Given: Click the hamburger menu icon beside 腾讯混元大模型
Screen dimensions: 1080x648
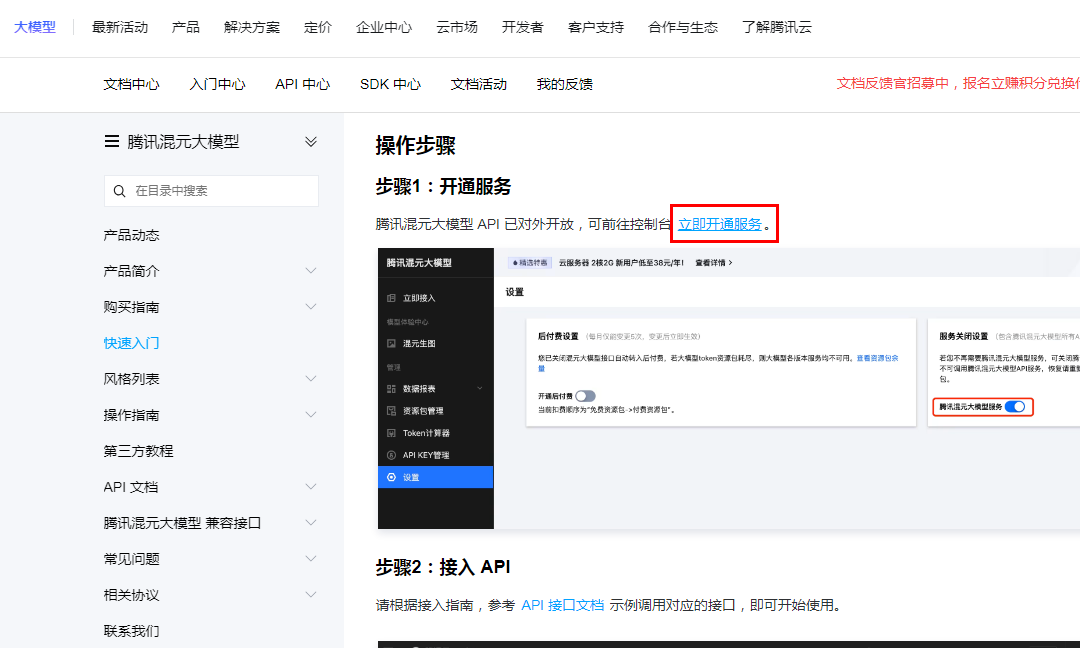Looking at the screenshot, I should (x=111, y=141).
